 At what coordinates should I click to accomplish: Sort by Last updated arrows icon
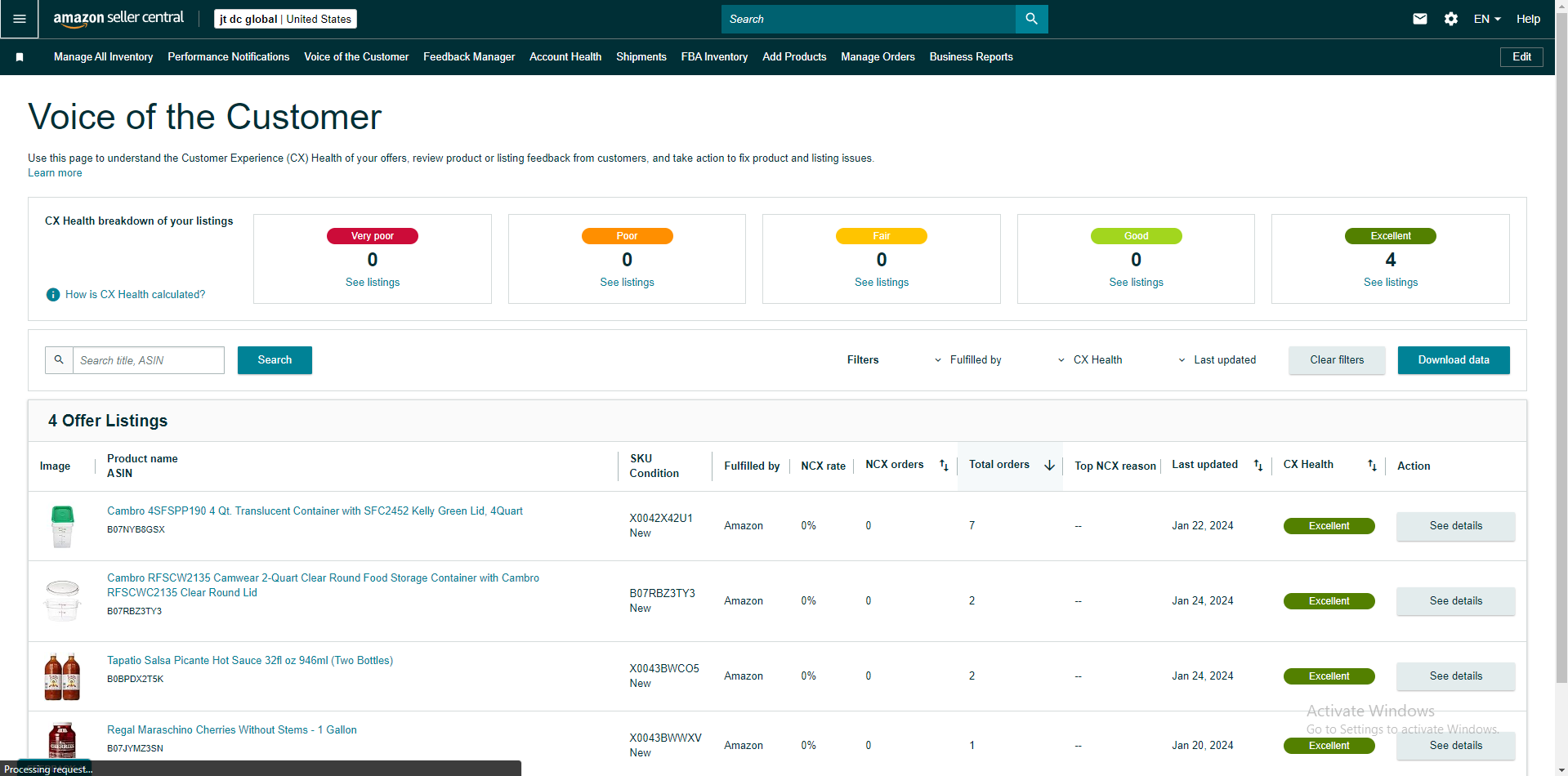coord(1258,466)
